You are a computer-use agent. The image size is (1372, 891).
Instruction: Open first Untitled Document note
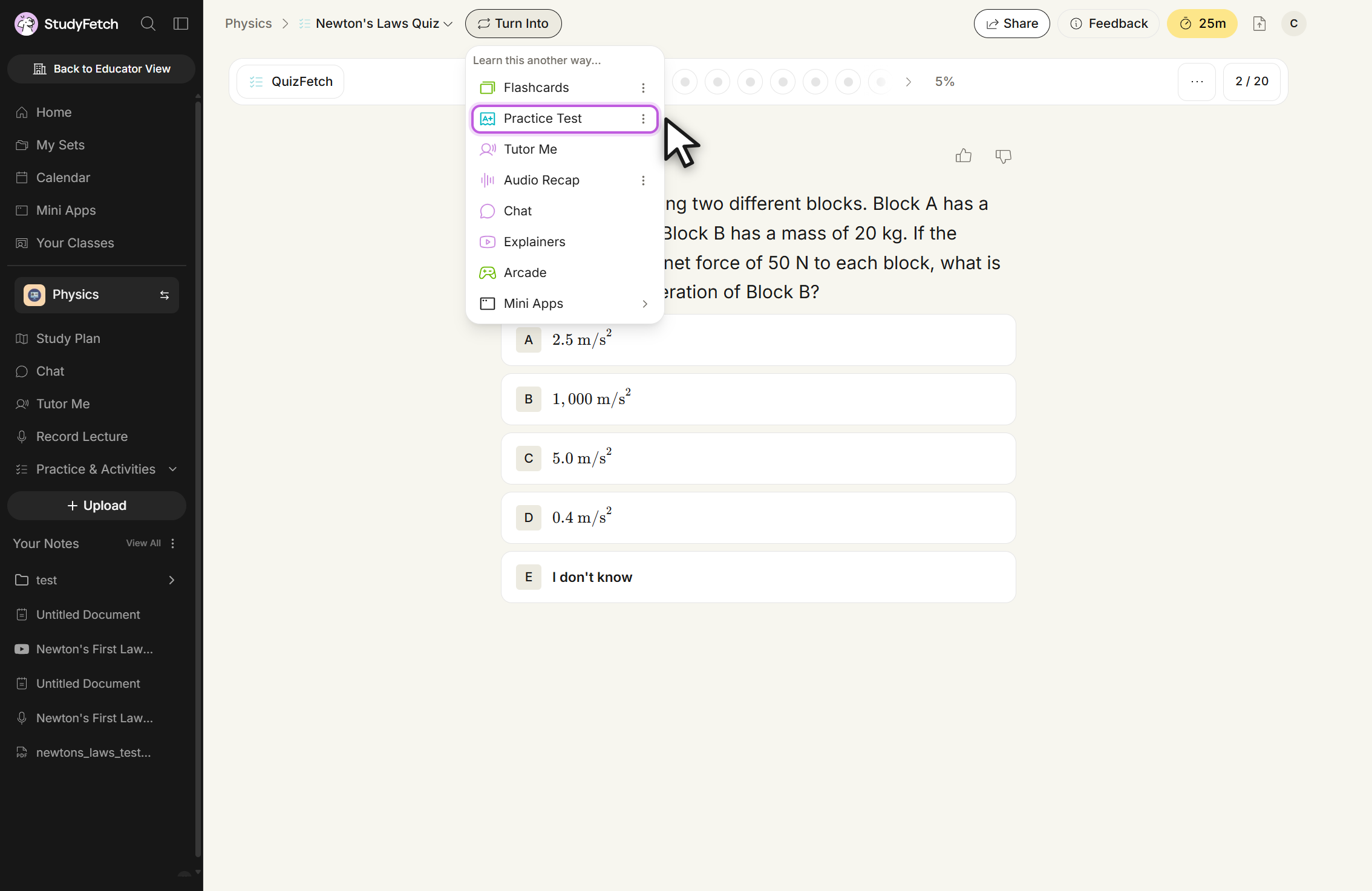click(x=97, y=615)
